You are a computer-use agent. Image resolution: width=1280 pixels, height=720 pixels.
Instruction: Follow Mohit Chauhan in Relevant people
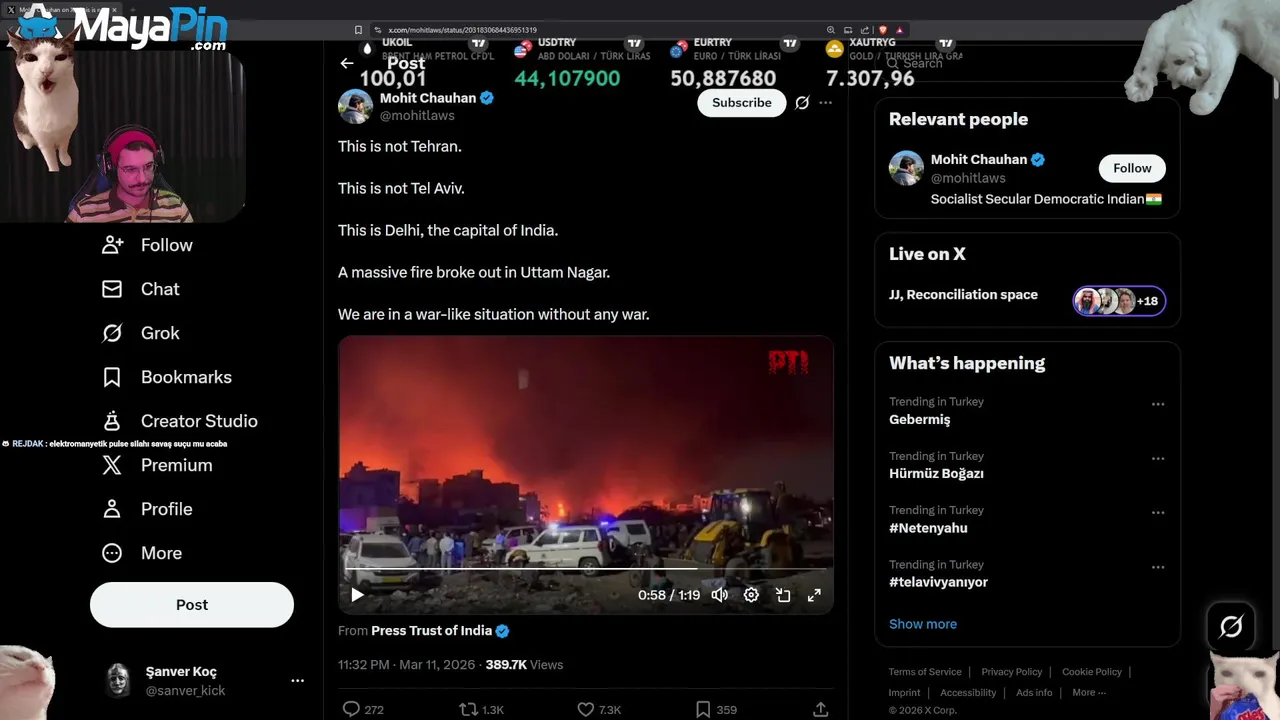pos(1132,168)
